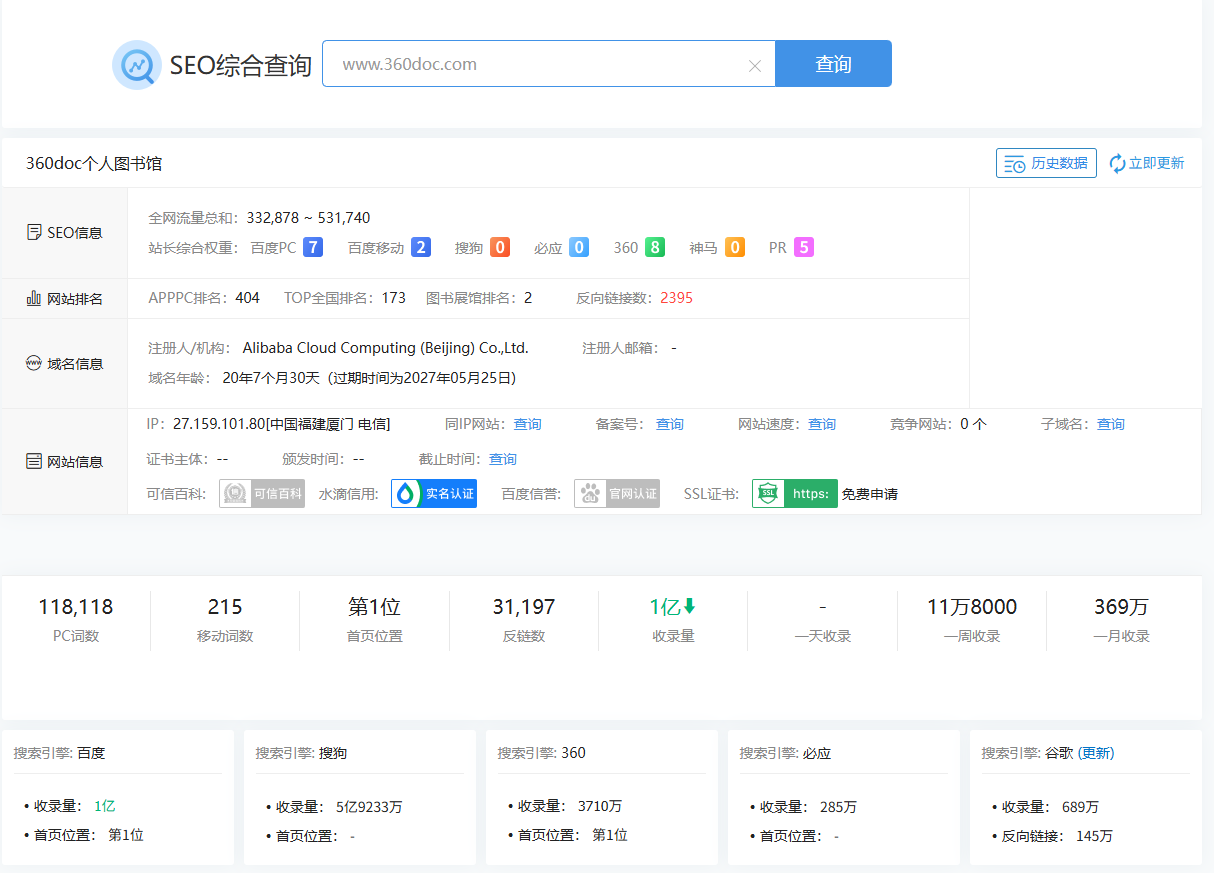
Task: Click the 360 weight badge 8
Action: point(655,247)
